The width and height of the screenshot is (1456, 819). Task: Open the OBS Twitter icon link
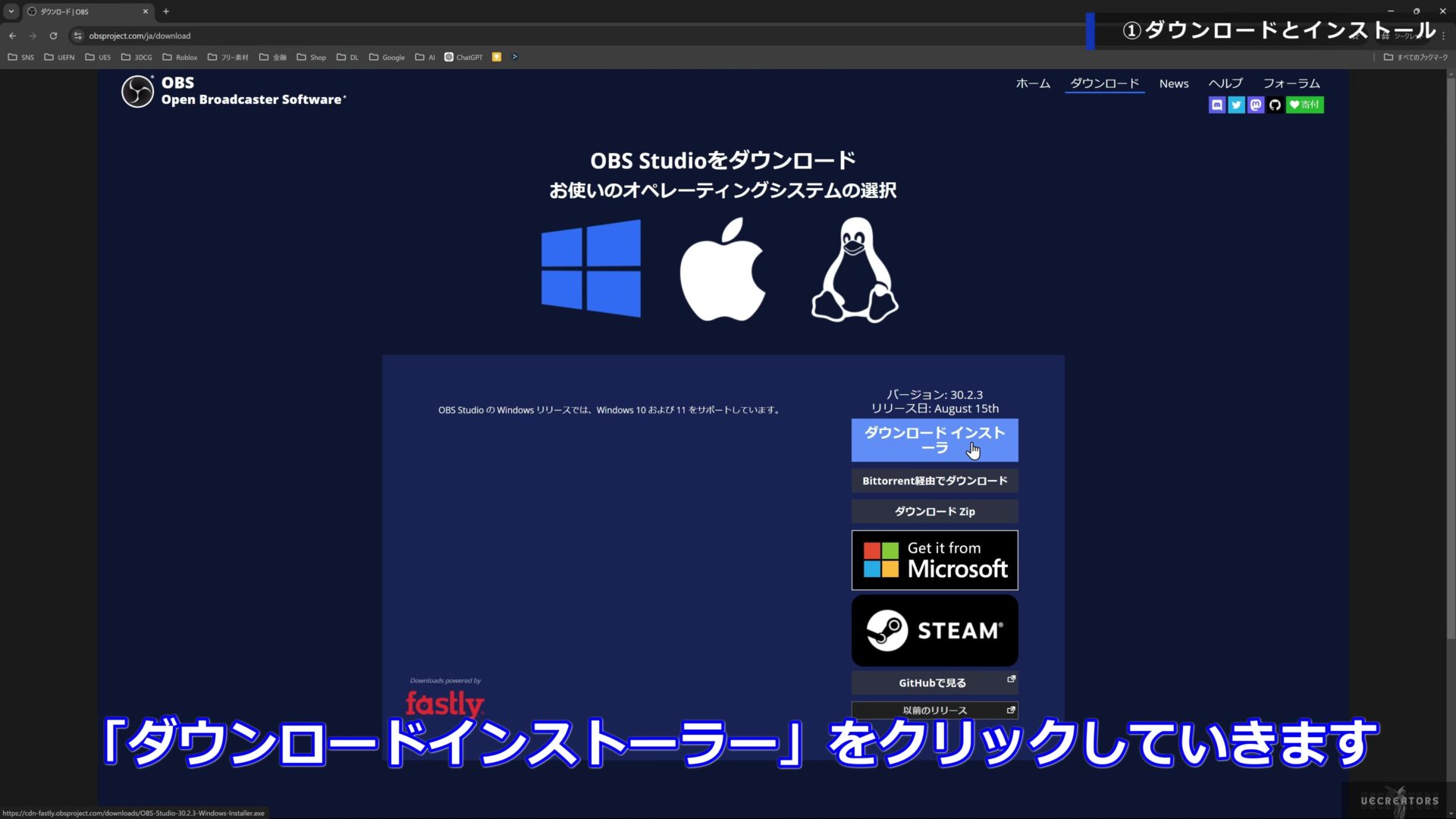pyautogui.click(x=1236, y=105)
